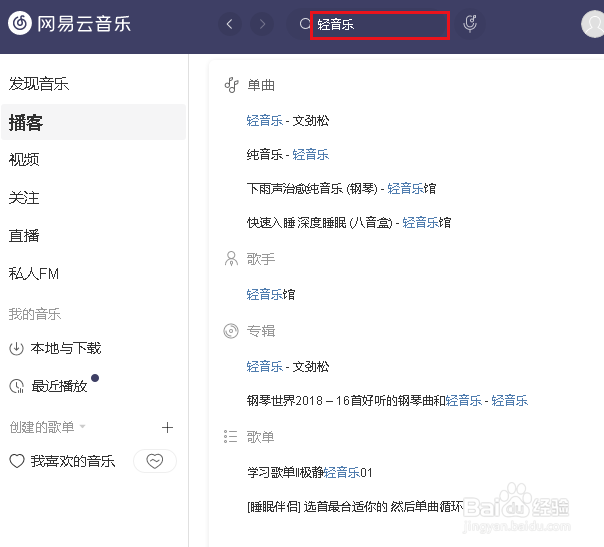Click the search magnifier icon
The width and height of the screenshot is (604, 547).
[x=305, y=24]
